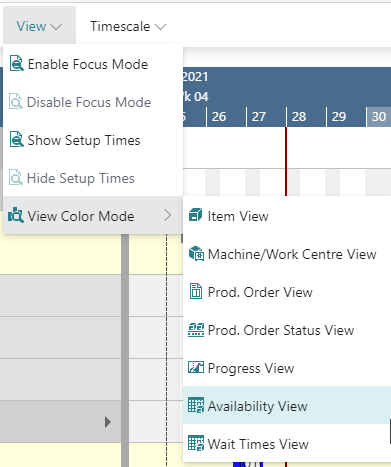Open the Timescale dropdown menu
The image size is (391, 467).
128,26
